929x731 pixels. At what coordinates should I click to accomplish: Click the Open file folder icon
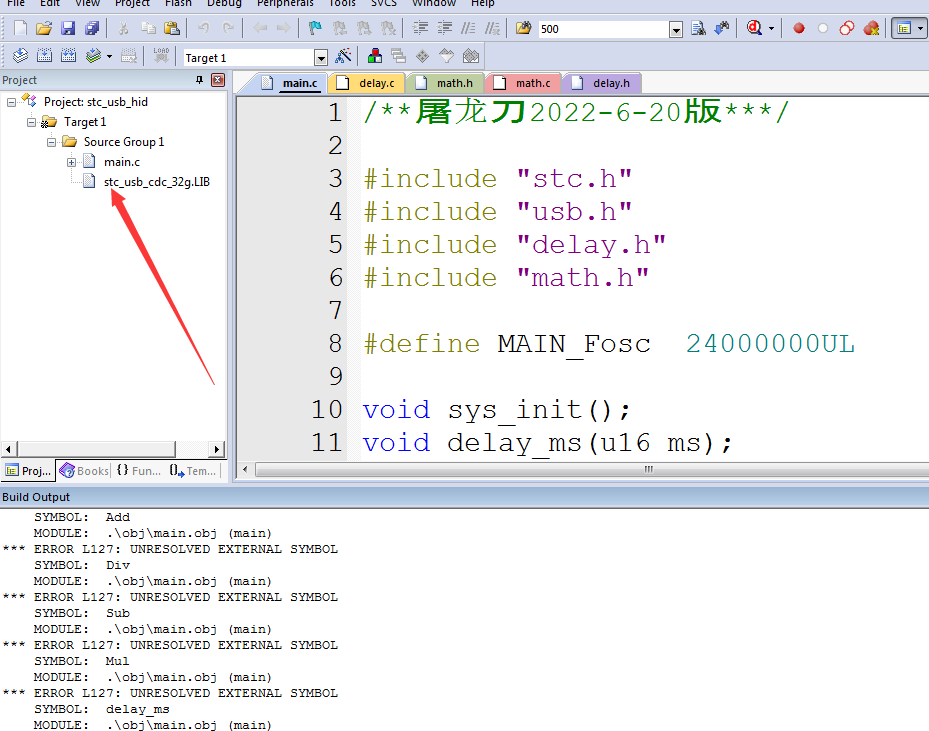point(44,29)
